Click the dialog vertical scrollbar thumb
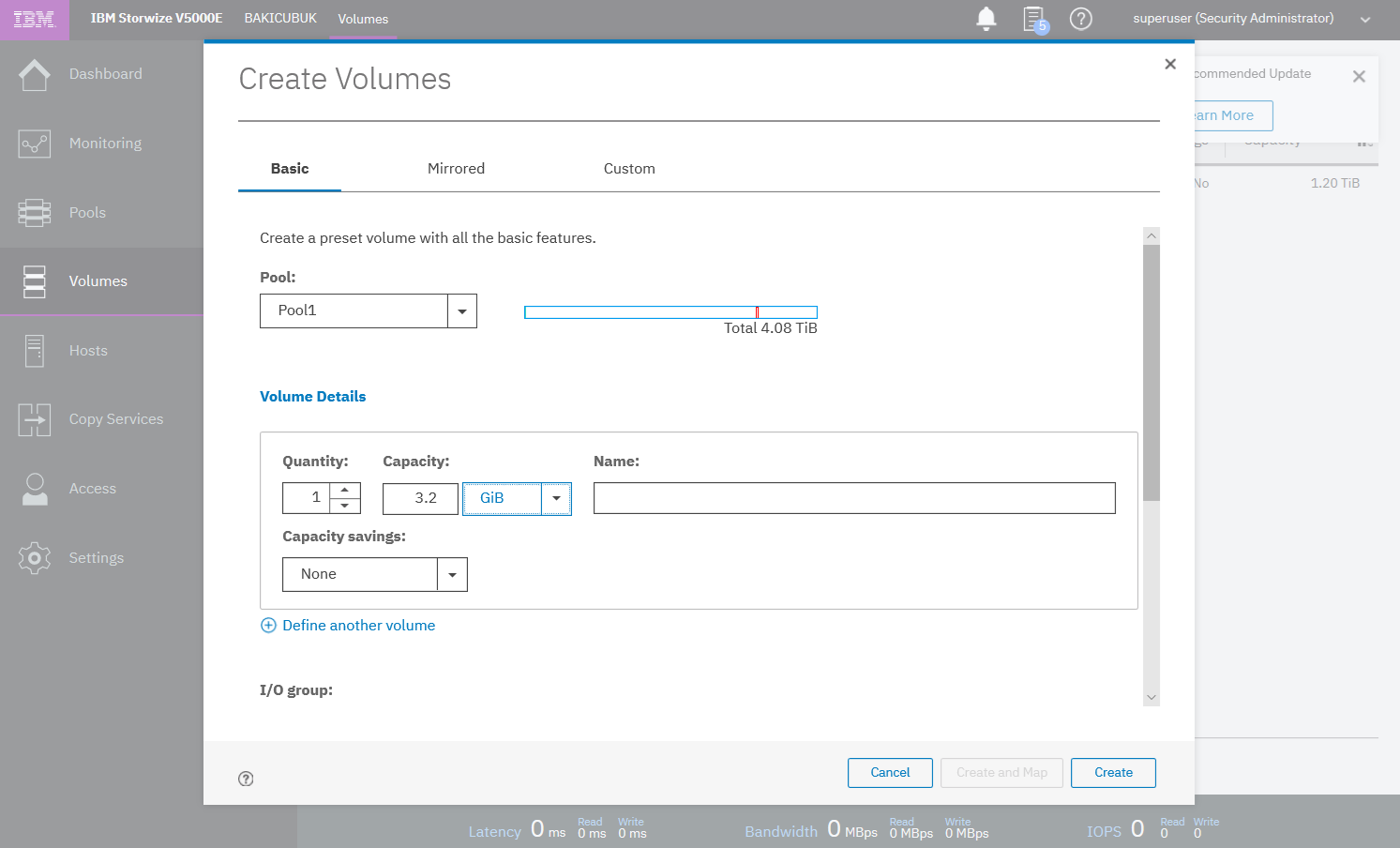 [x=1152, y=372]
